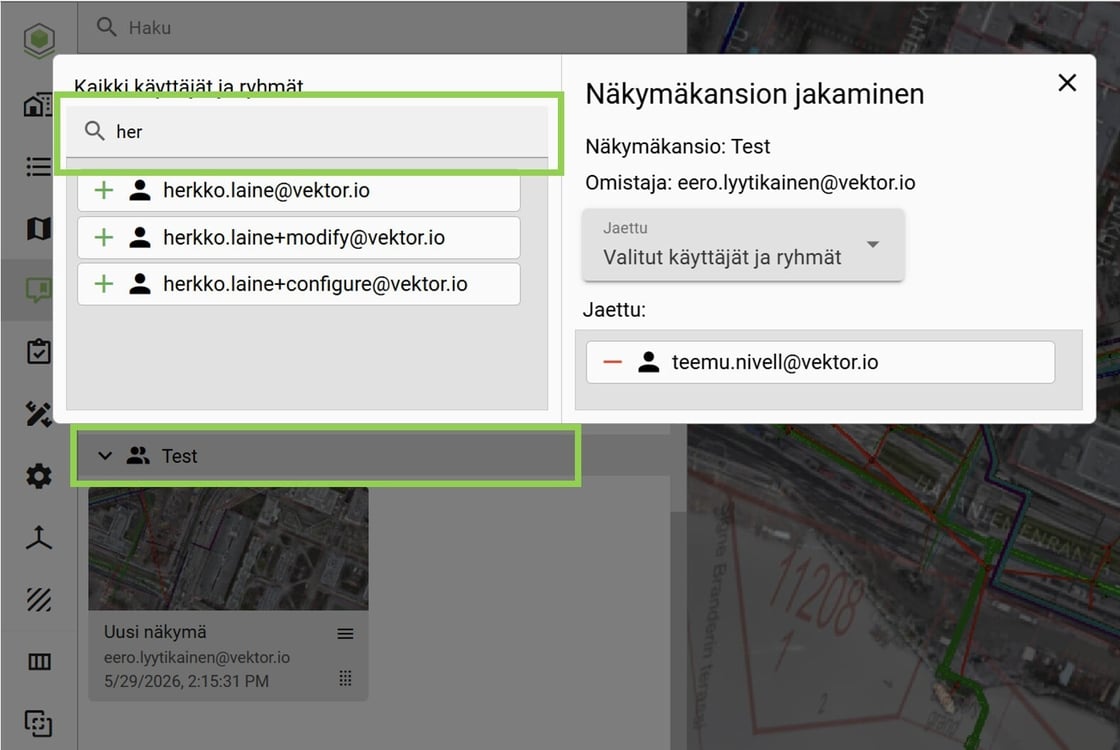Collapse the Test folder chevron
This screenshot has height=750, width=1120.
pyautogui.click(x=105, y=456)
